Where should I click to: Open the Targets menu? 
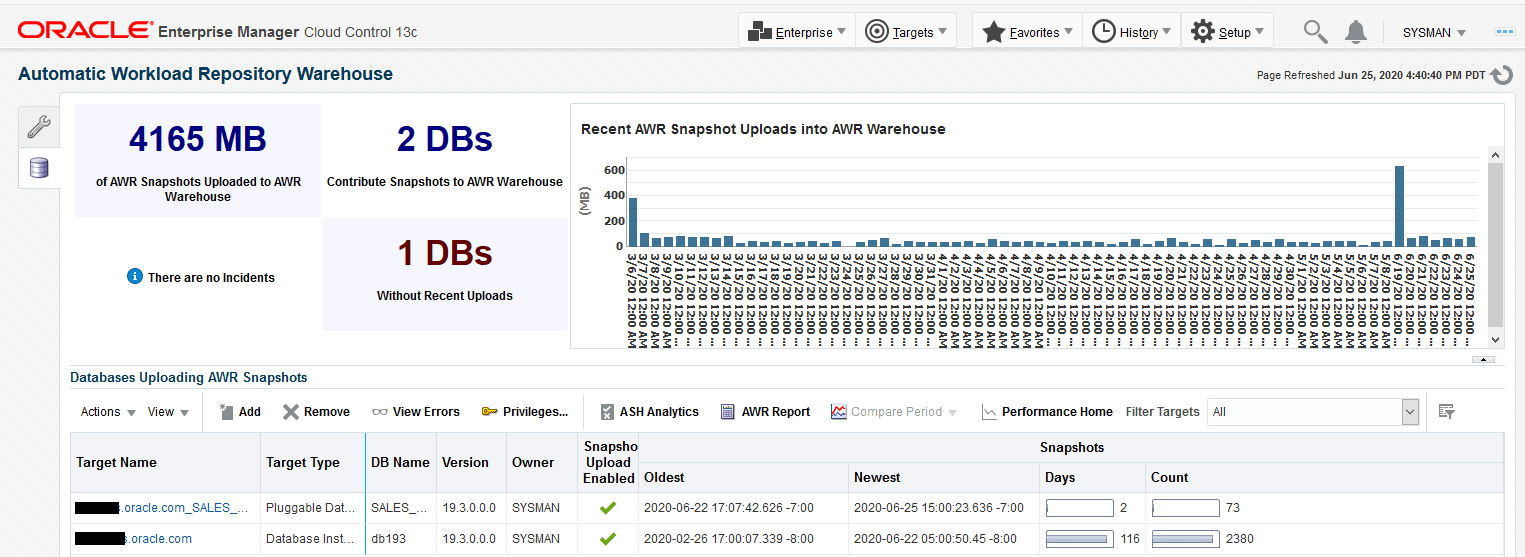click(908, 32)
